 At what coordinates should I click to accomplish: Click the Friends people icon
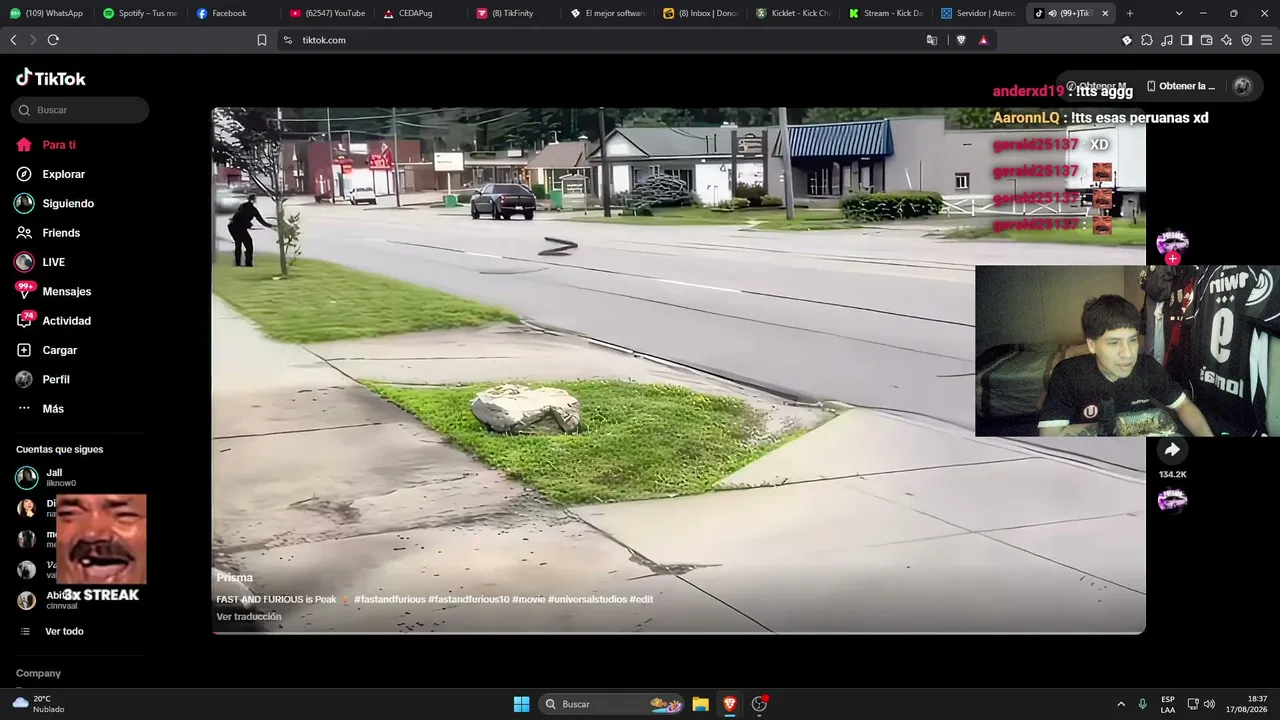(24, 233)
